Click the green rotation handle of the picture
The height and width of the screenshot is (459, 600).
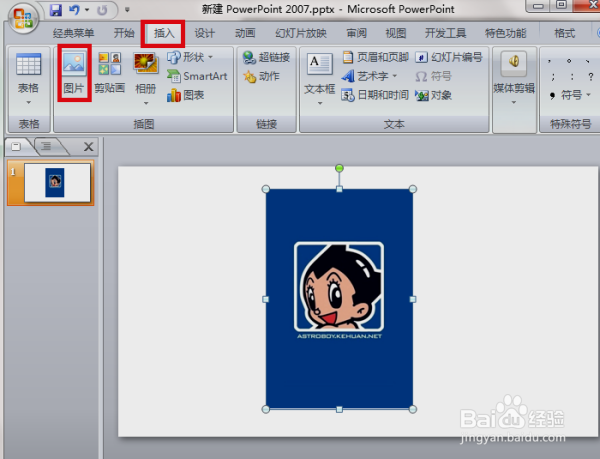click(339, 168)
